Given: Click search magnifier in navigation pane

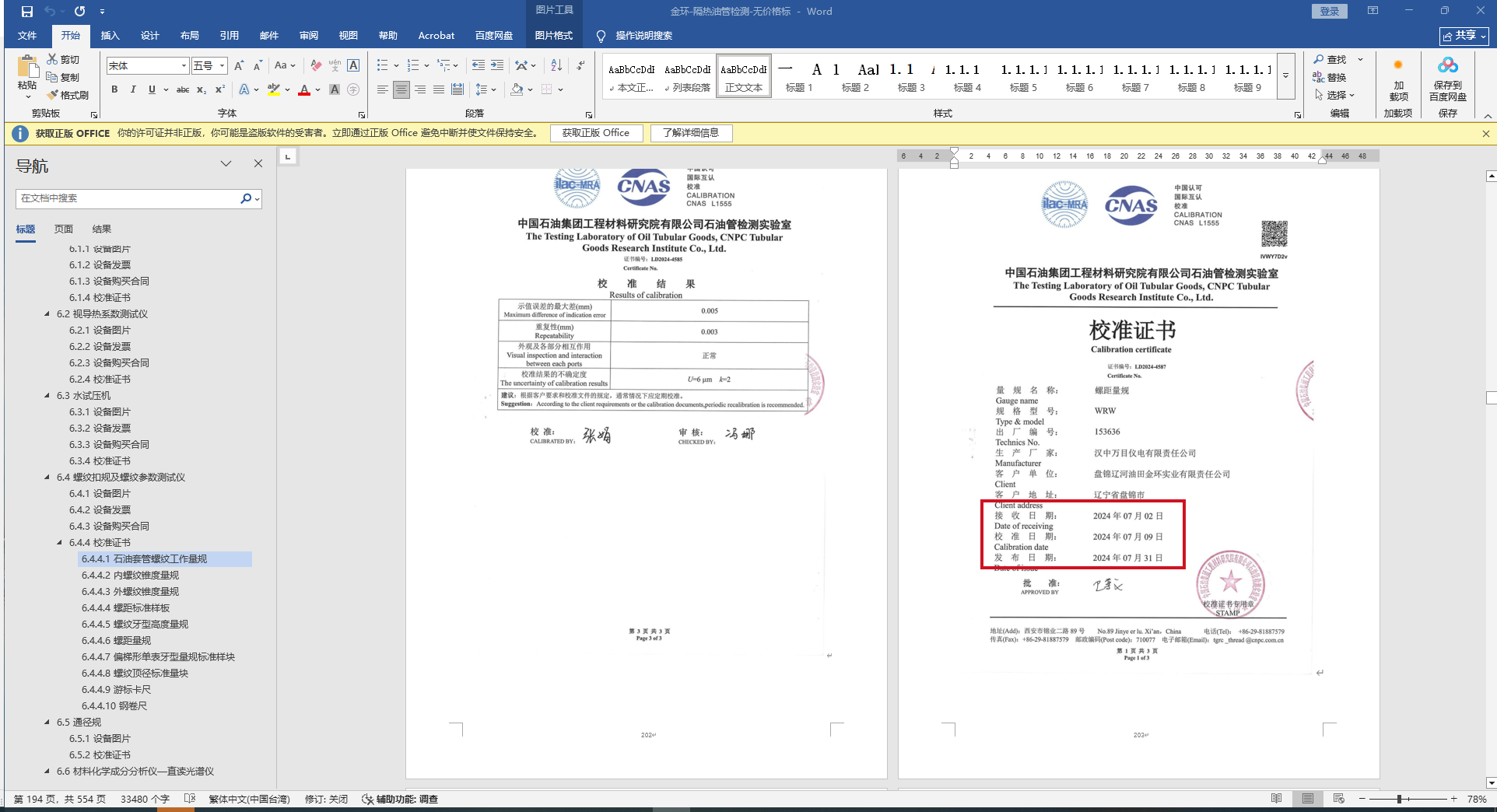Looking at the screenshot, I should [246, 199].
